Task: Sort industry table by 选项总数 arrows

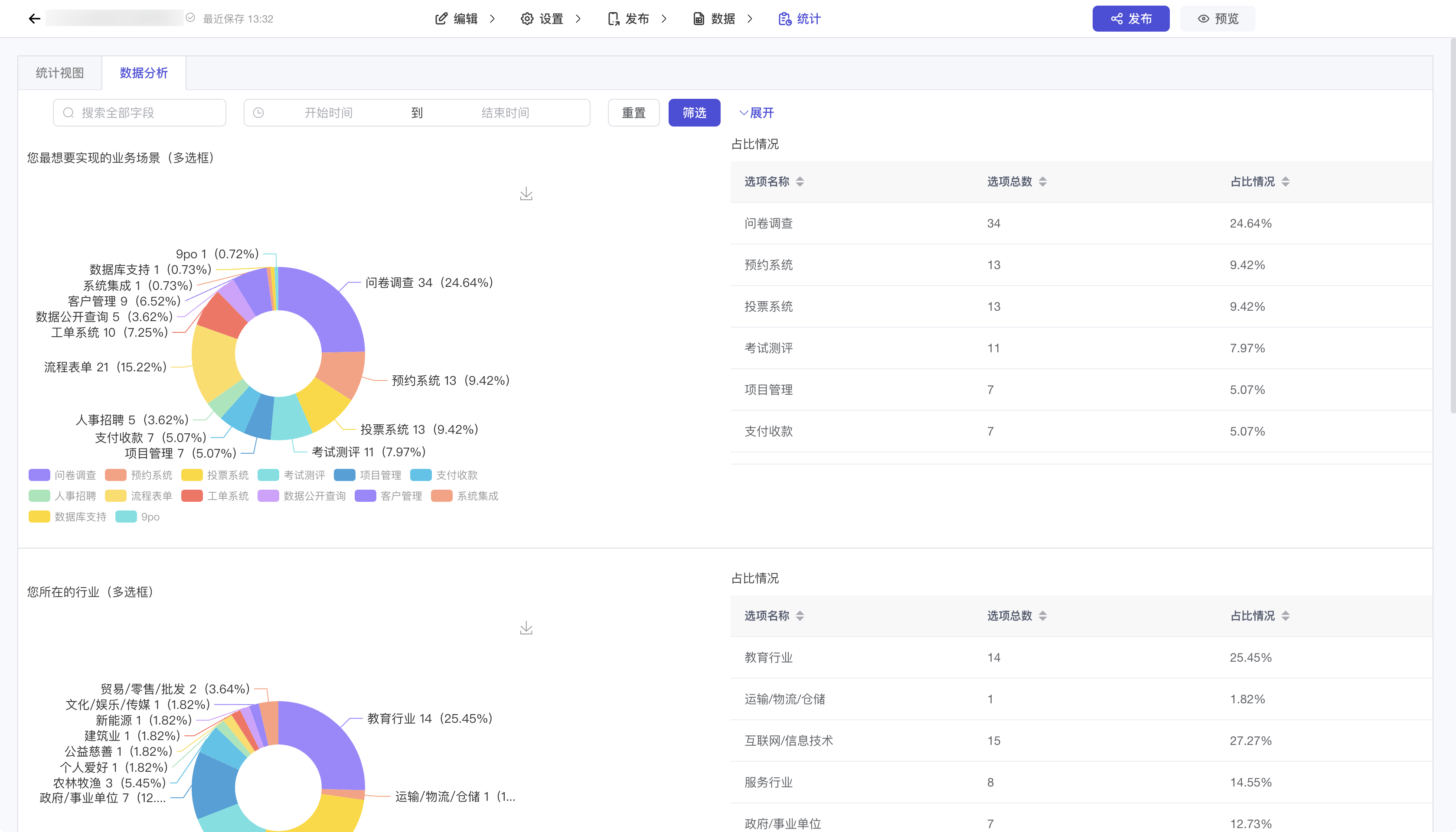Action: [x=1043, y=616]
